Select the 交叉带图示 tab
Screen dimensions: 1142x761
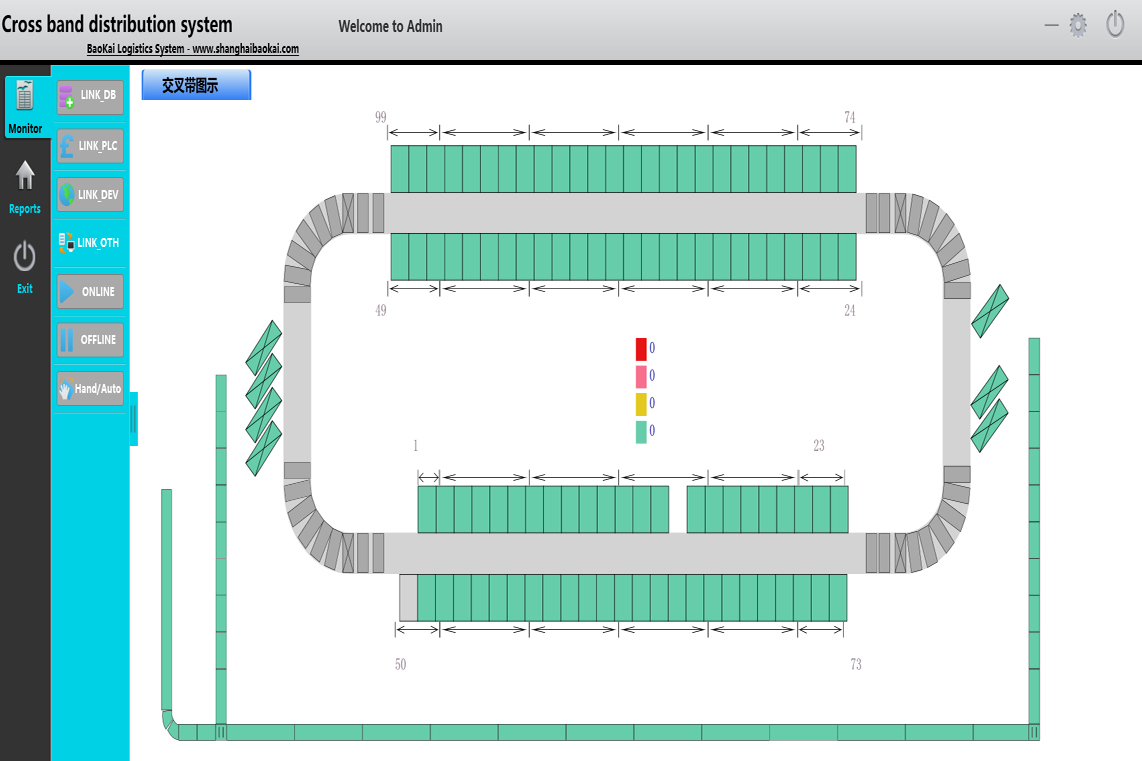coord(196,86)
